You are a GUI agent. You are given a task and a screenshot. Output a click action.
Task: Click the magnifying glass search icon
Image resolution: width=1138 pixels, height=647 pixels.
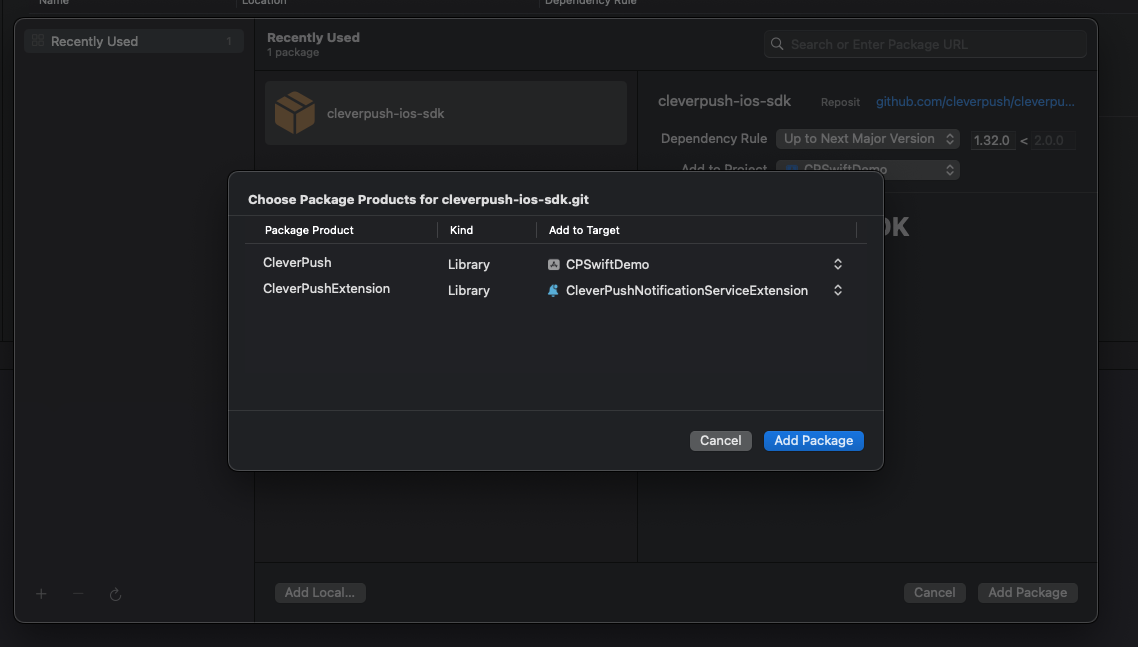(777, 44)
